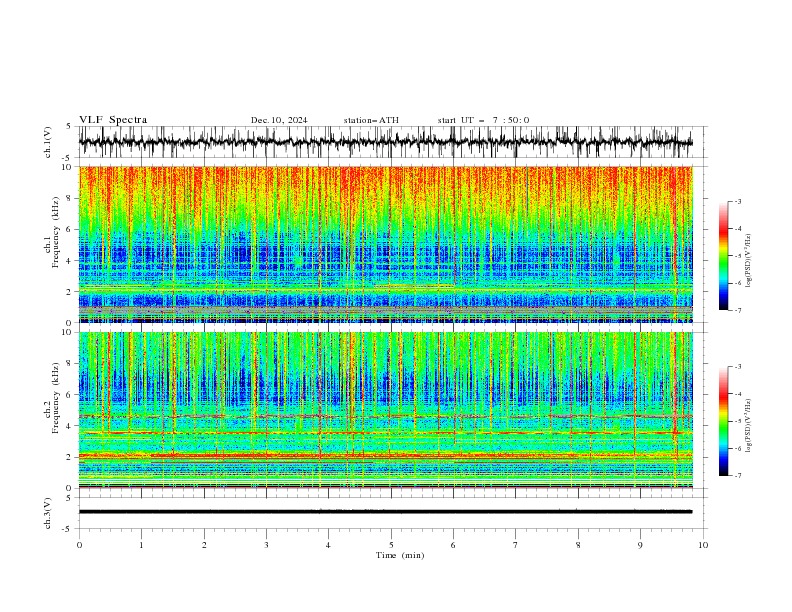Viewport: 792px width, 612px height.
Task: Click the 'VLF Spectra' title text
Action: tap(113, 120)
